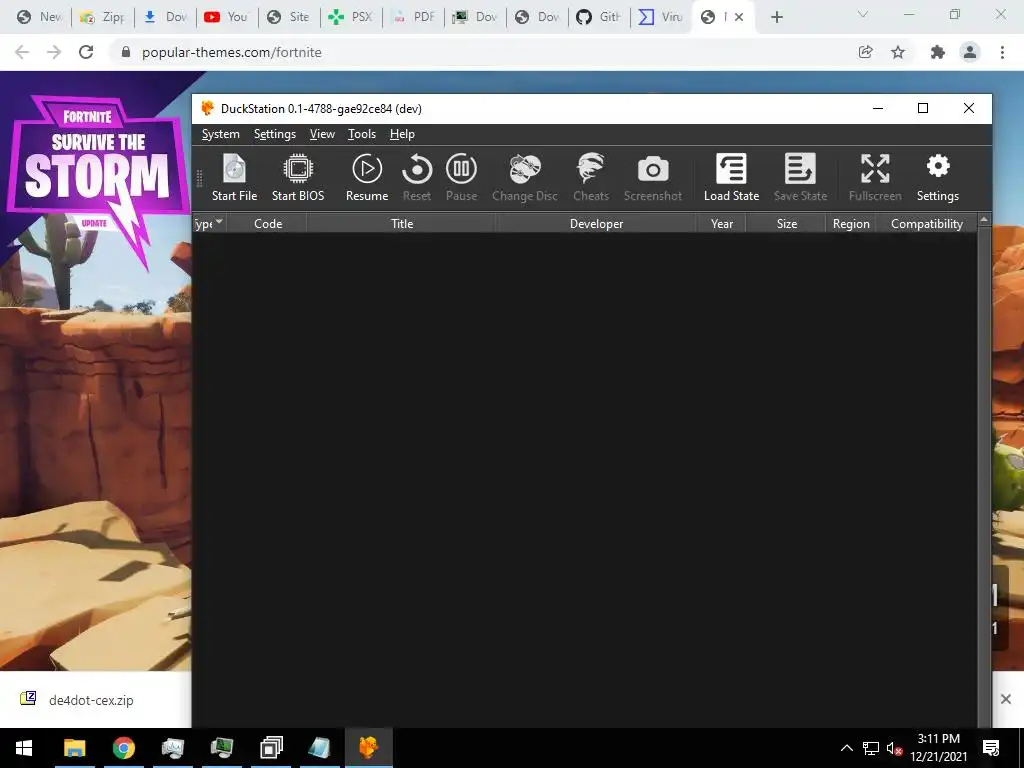Sort game list by Size column

point(786,223)
